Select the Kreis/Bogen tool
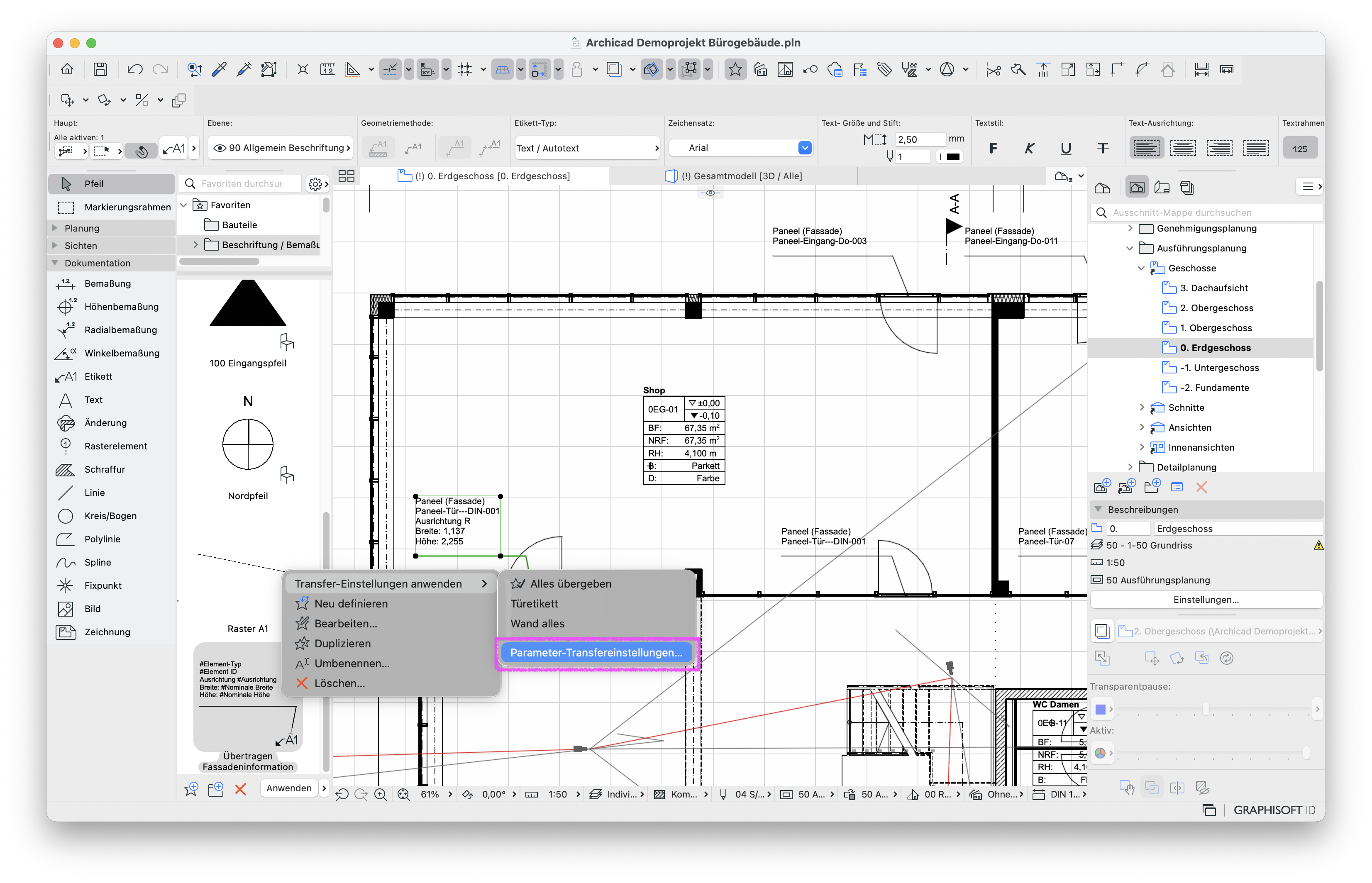Screen dimensions: 1372x883 pos(111,516)
